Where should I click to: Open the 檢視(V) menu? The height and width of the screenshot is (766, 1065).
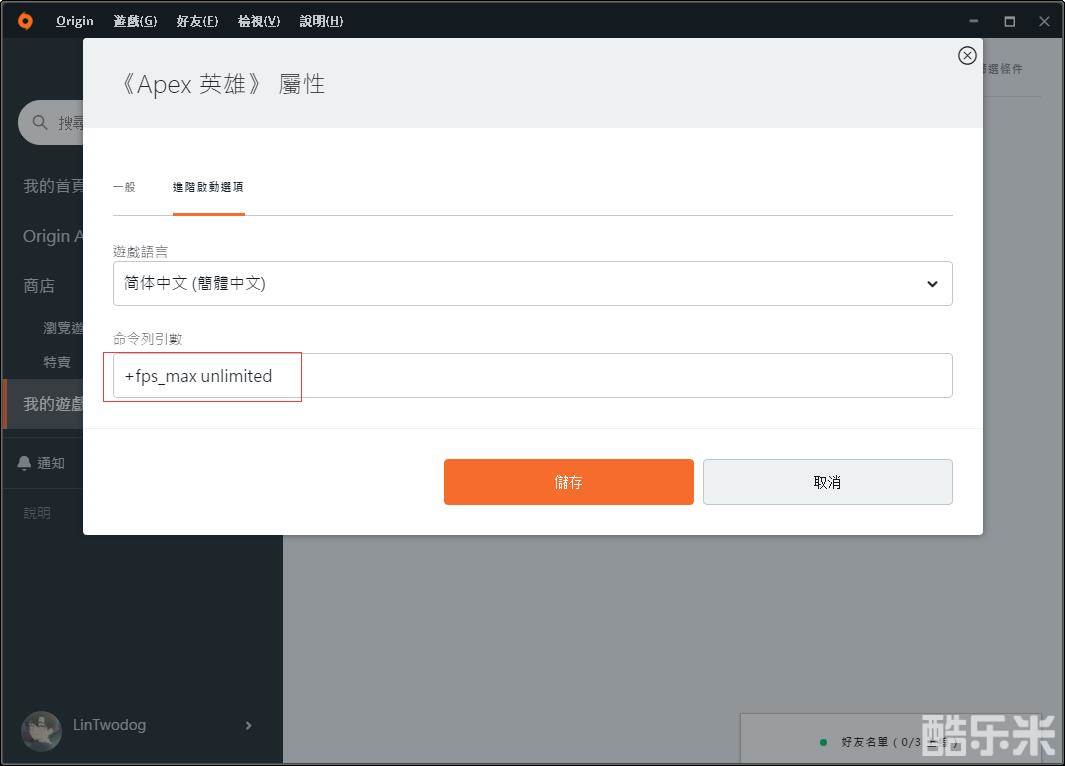pos(259,21)
